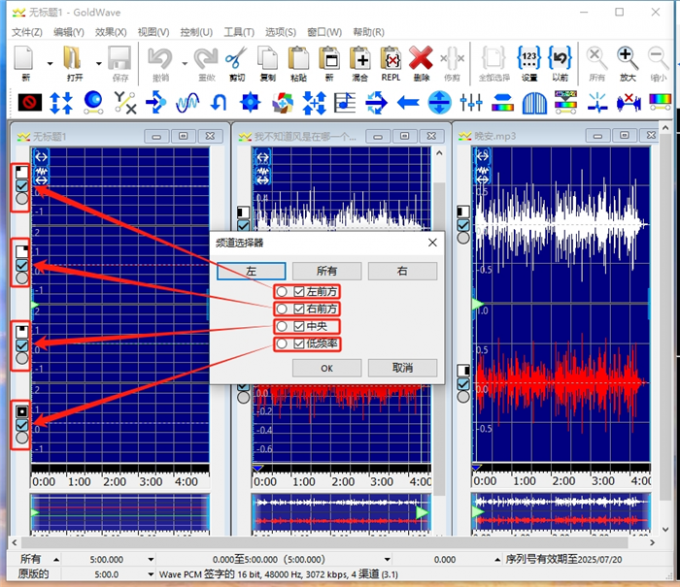Viewport: 680px width, 587px height.
Task: Select the radio button beside 左前方
Action: pyautogui.click(x=282, y=292)
